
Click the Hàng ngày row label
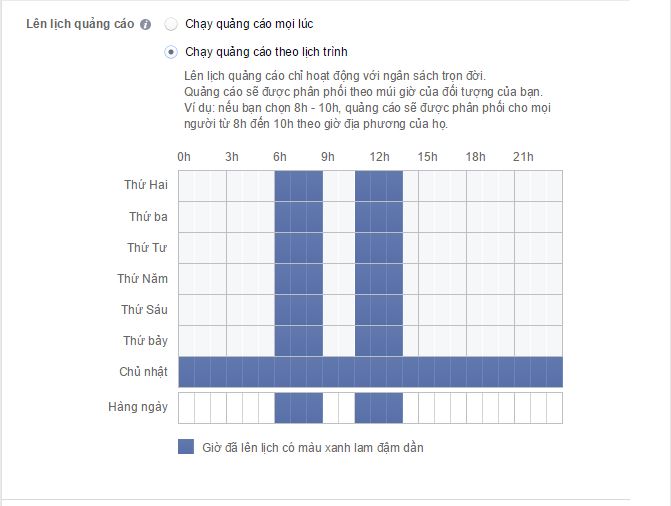click(x=138, y=407)
